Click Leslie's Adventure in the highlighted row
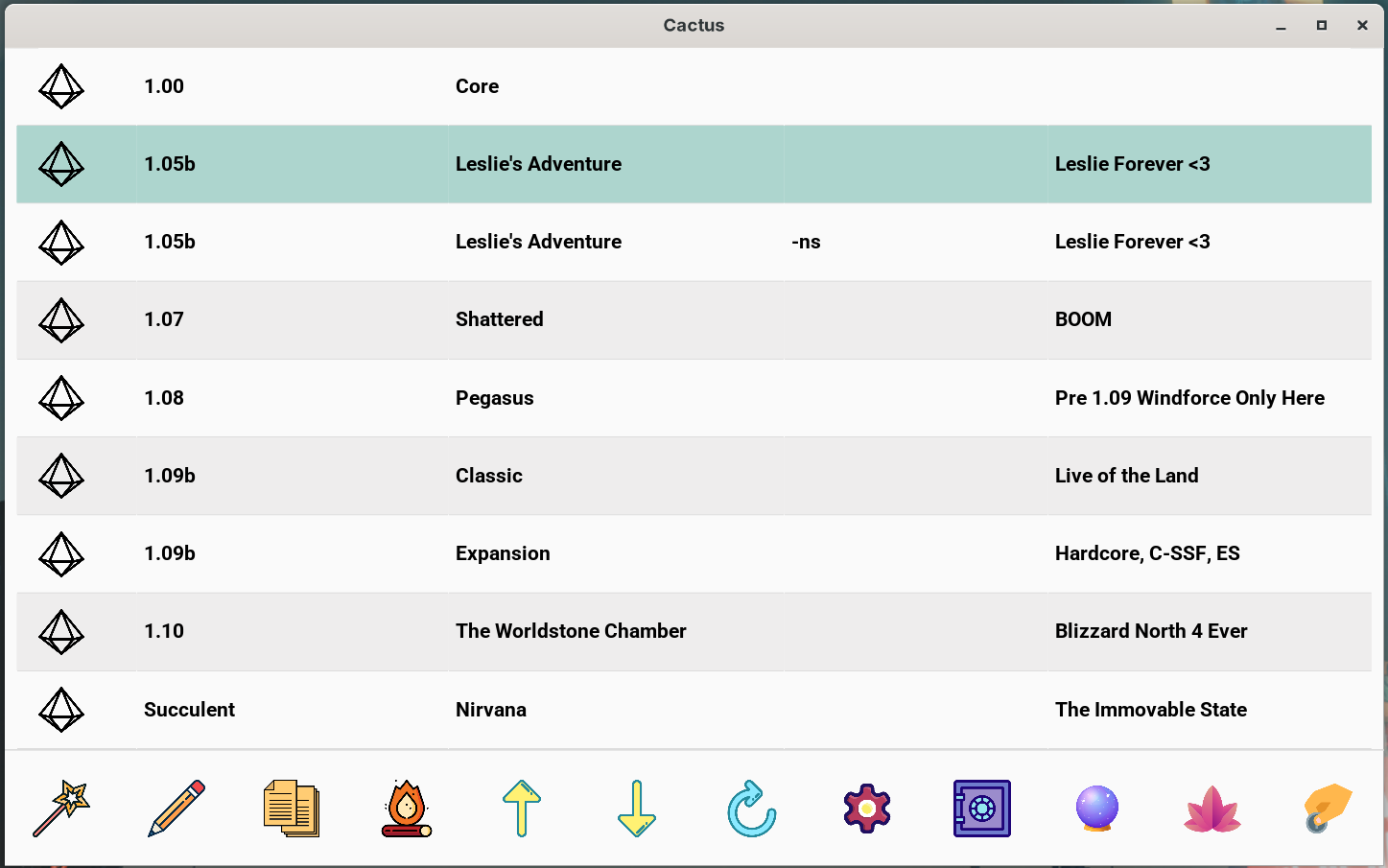 pyautogui.click(x=538, y=164)
